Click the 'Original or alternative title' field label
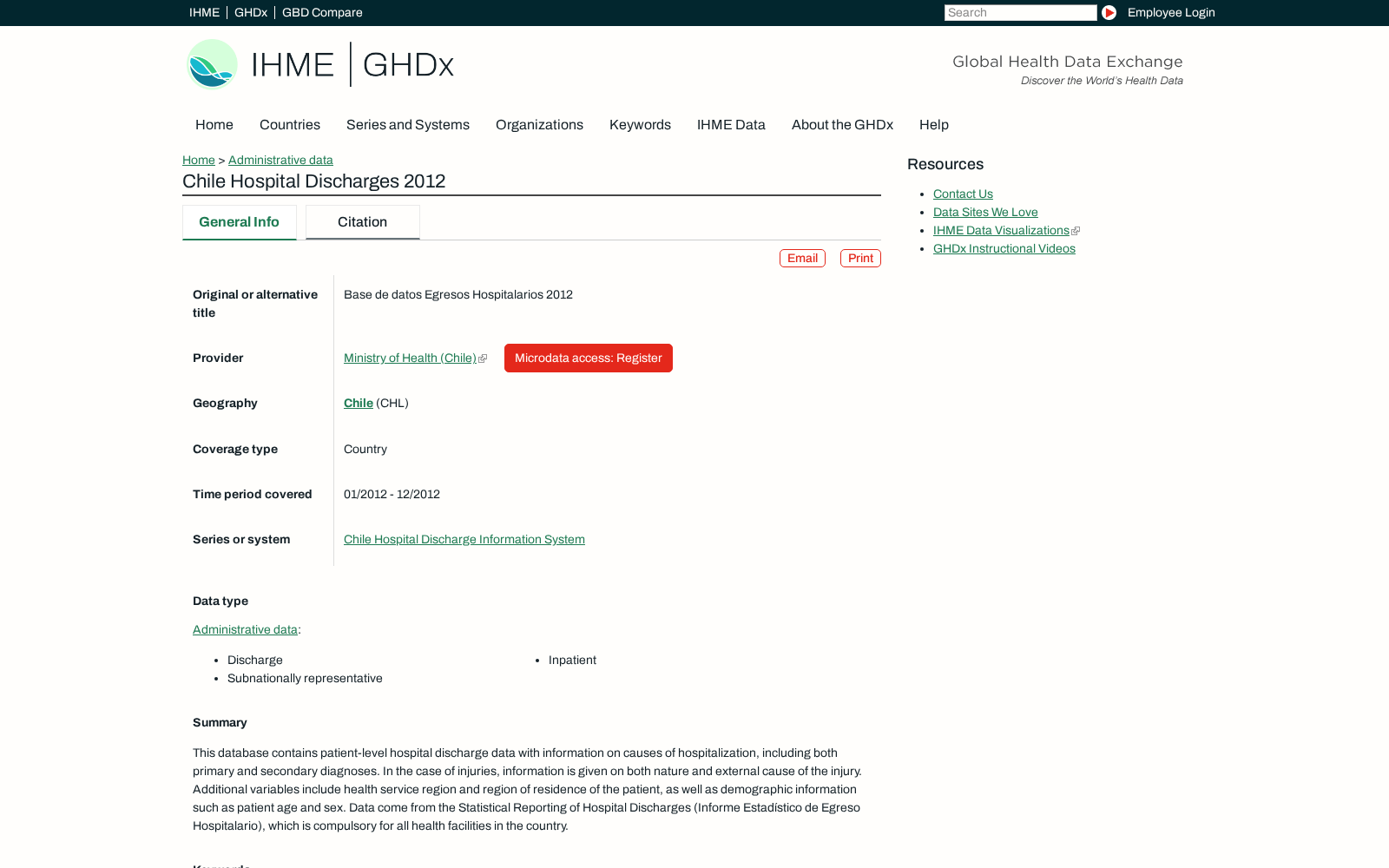This screenshot has height=868, width=1389. (255, 304)
